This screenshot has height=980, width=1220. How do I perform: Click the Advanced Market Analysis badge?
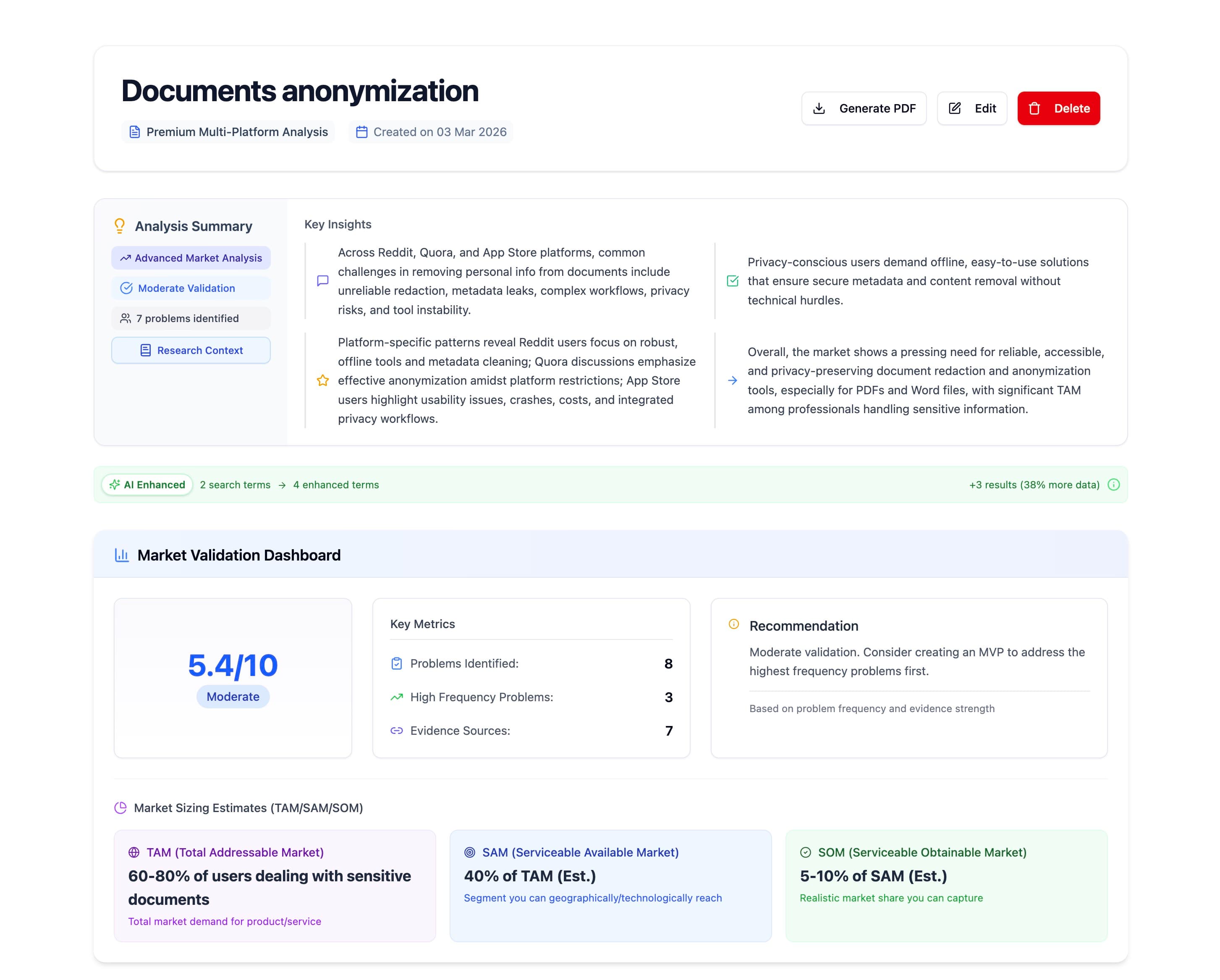click(x=191, y=258)
